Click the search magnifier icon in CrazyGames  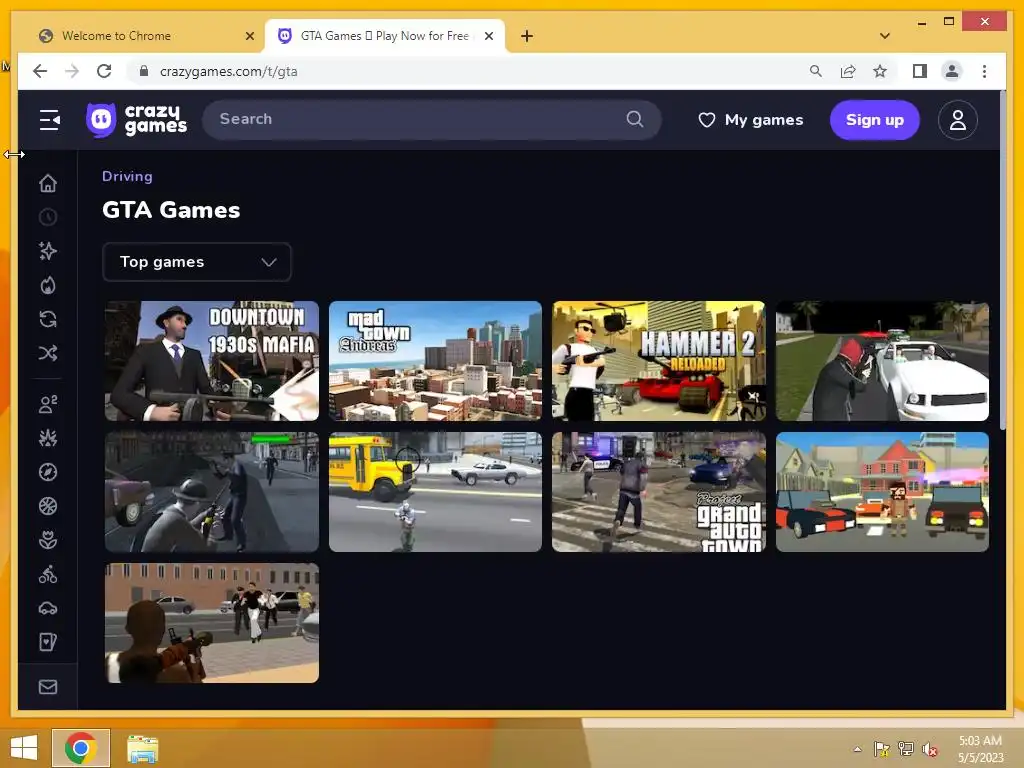pyautogui.click(x=634, y=119)
